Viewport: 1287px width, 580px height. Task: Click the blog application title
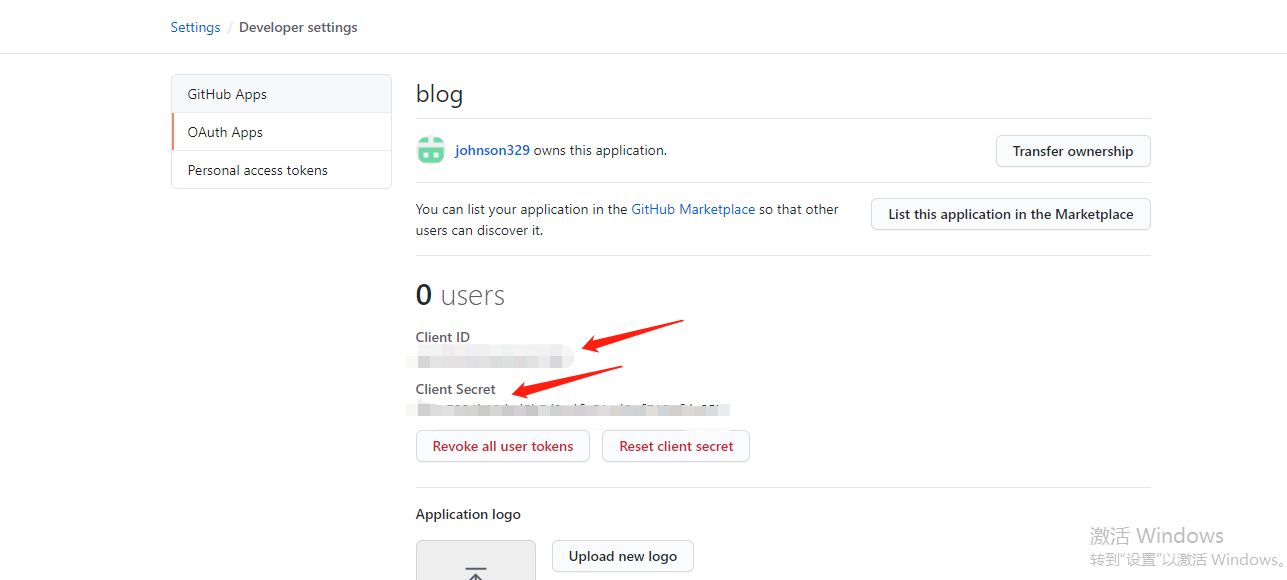pos(439,95)
